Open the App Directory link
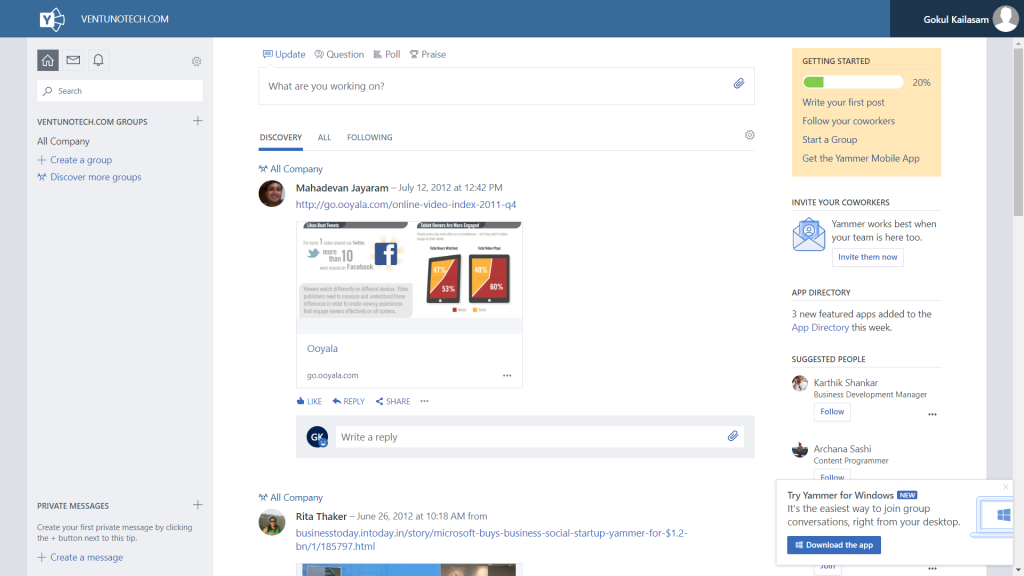 pos(820,328)
